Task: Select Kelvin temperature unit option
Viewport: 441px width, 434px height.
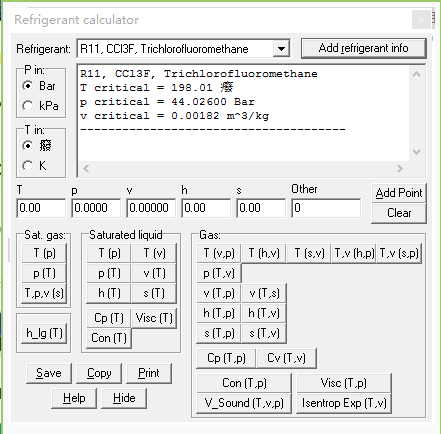Action: pos(28,166)
